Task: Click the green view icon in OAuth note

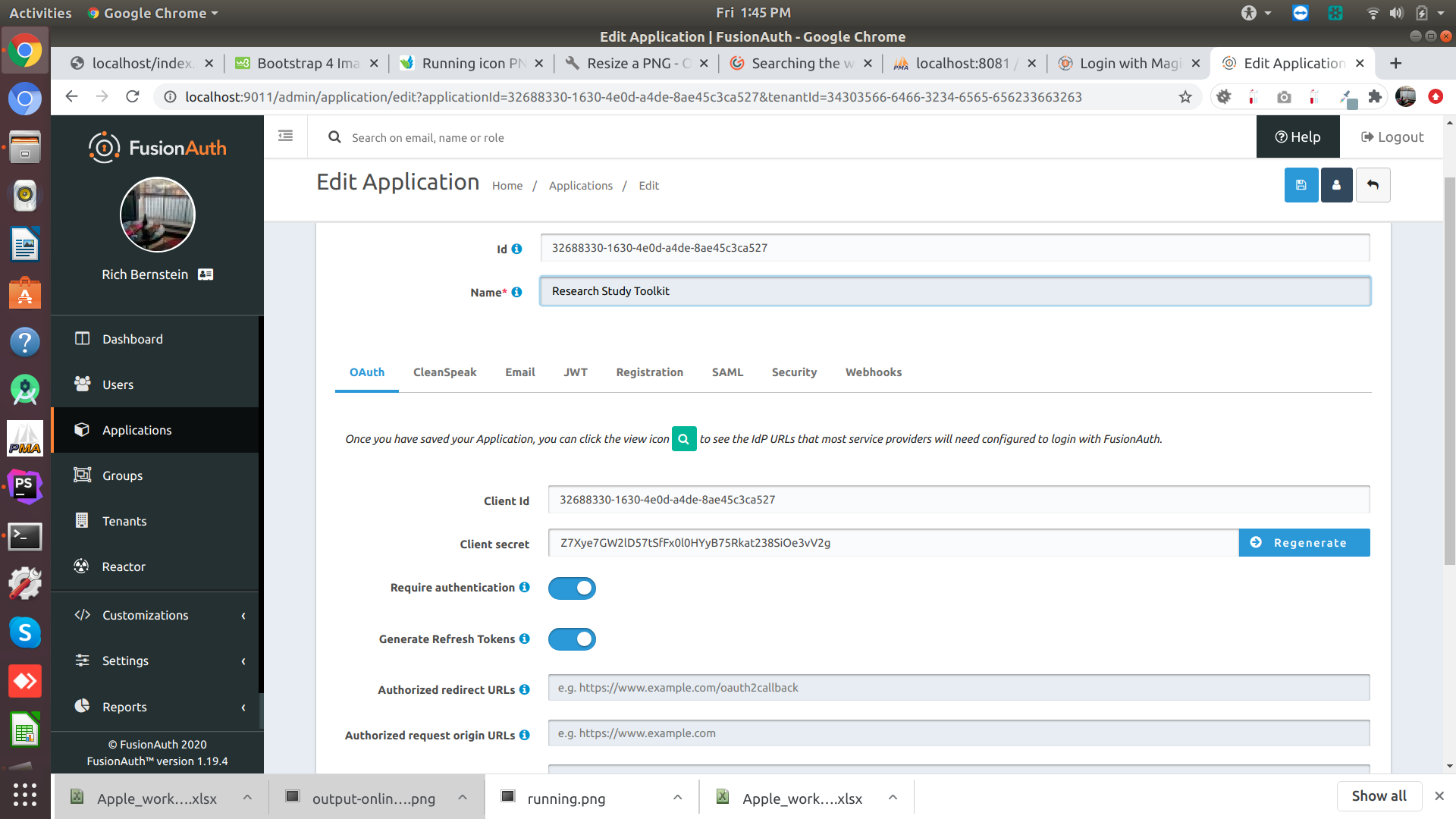Action: pyautogui.click(x=684, y=438)
